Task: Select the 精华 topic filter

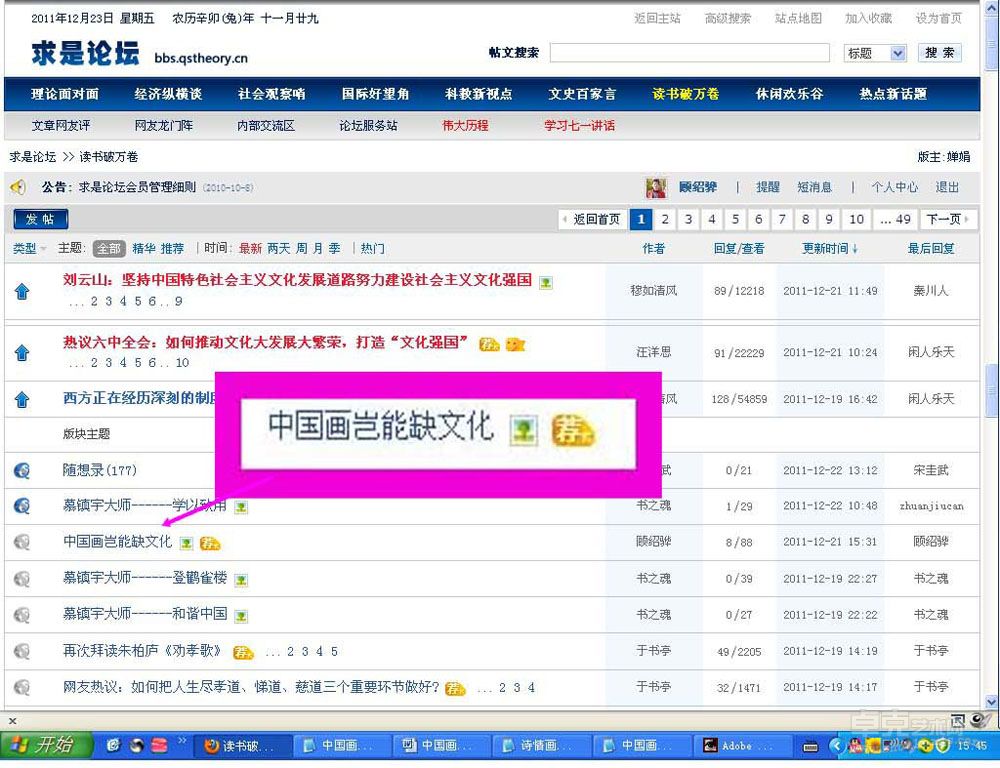Action: pos(143,249)
